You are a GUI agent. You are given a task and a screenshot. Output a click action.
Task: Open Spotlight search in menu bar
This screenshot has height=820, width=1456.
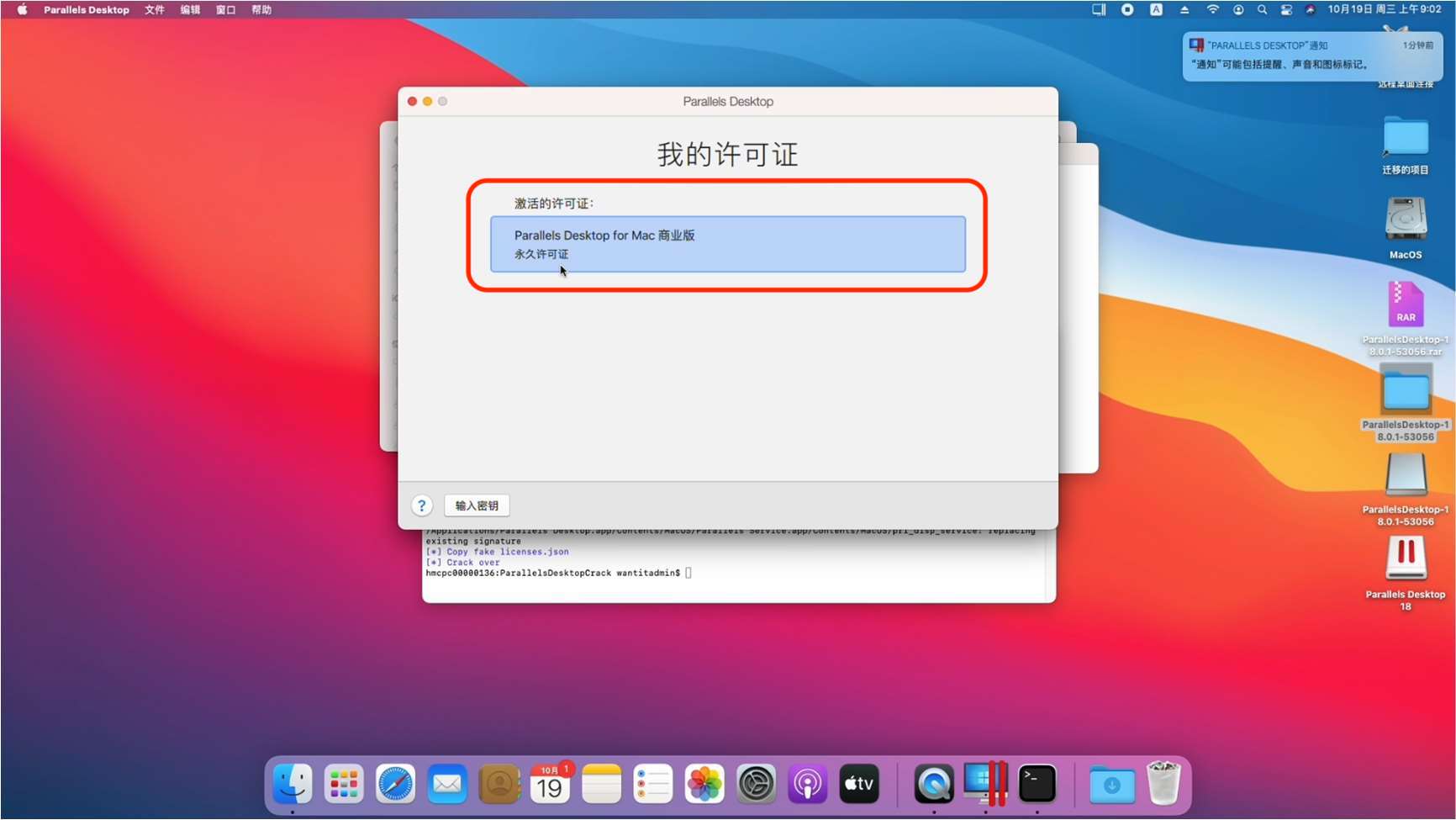tap(1262, 10)
